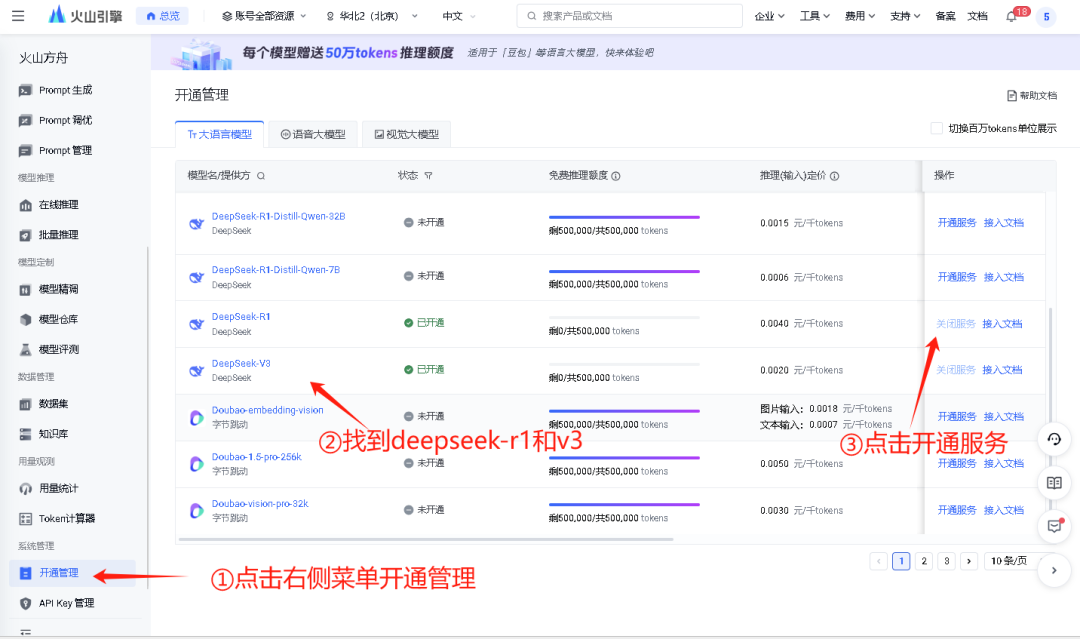Image resolution: width=1080 pixels, height=639 pixels.
Task: Open the hamburger menu at top left
Action: (x=18, y=16)
